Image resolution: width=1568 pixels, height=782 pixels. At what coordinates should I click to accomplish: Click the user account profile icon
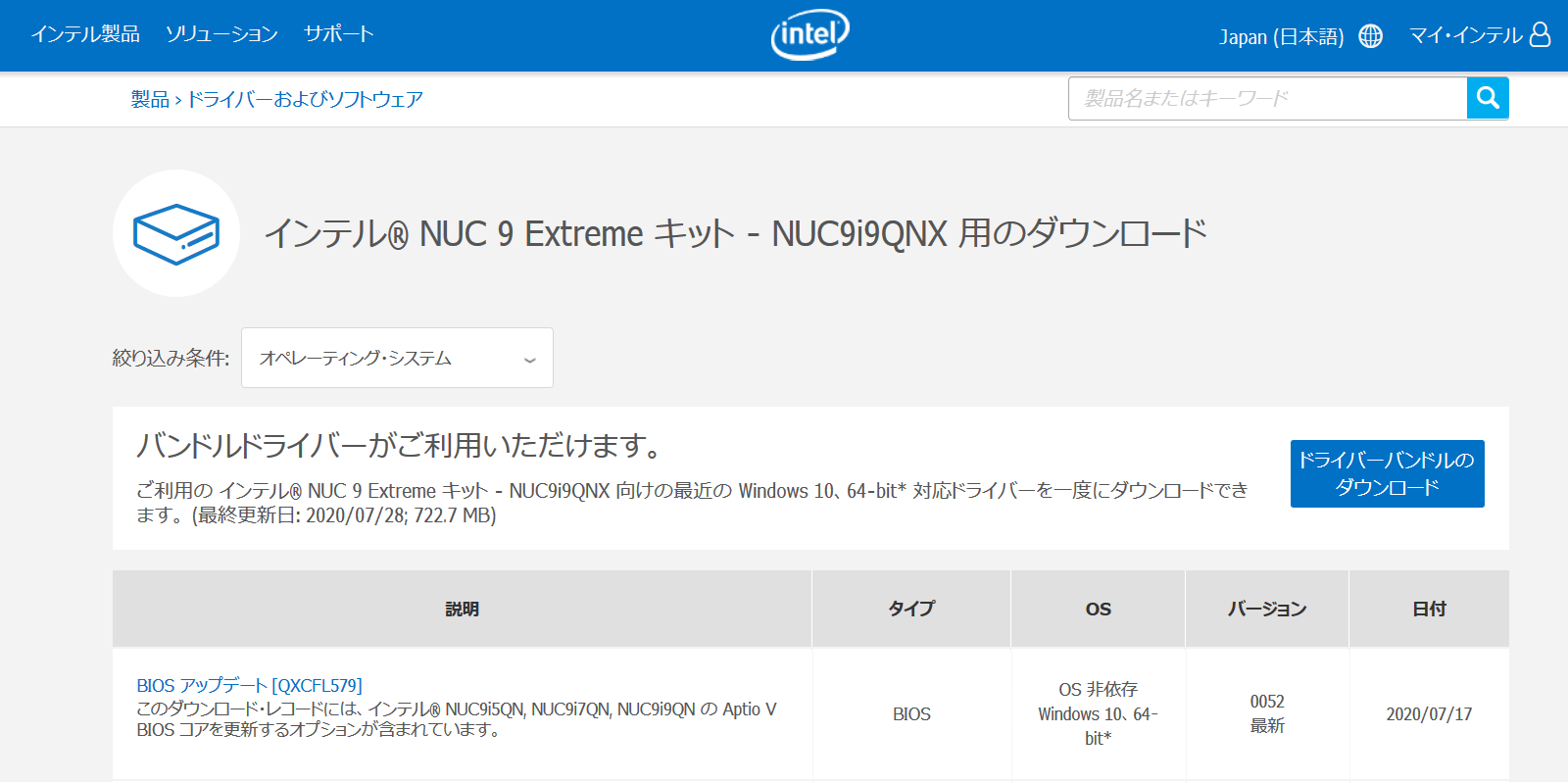1540,35
